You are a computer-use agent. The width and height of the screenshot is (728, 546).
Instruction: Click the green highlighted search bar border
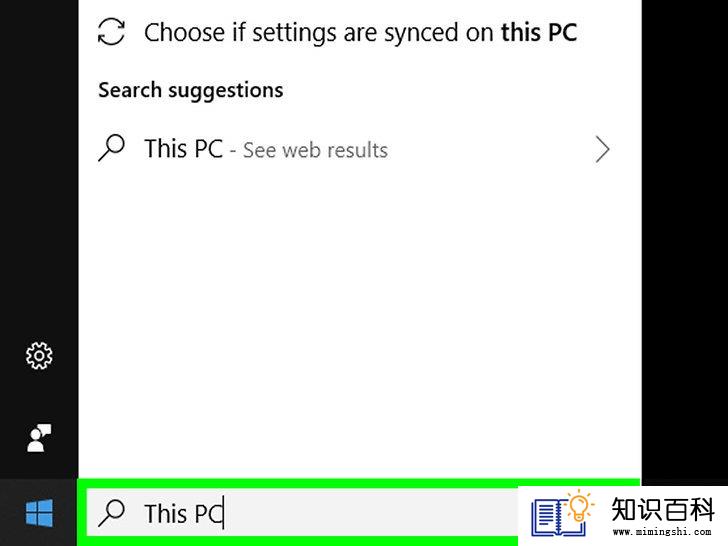[358, 483]
